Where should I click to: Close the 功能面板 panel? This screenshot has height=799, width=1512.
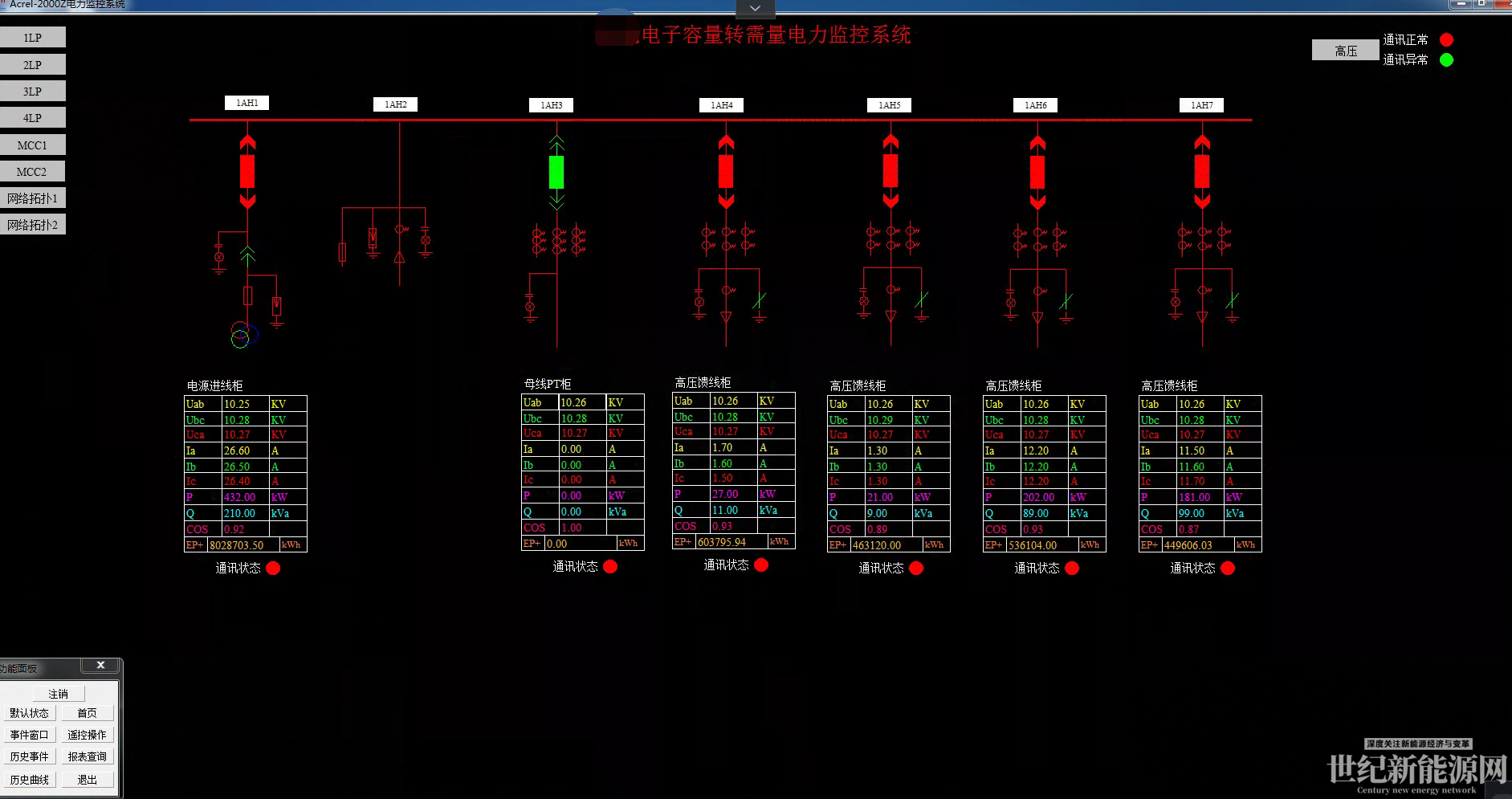click(100, 665)
